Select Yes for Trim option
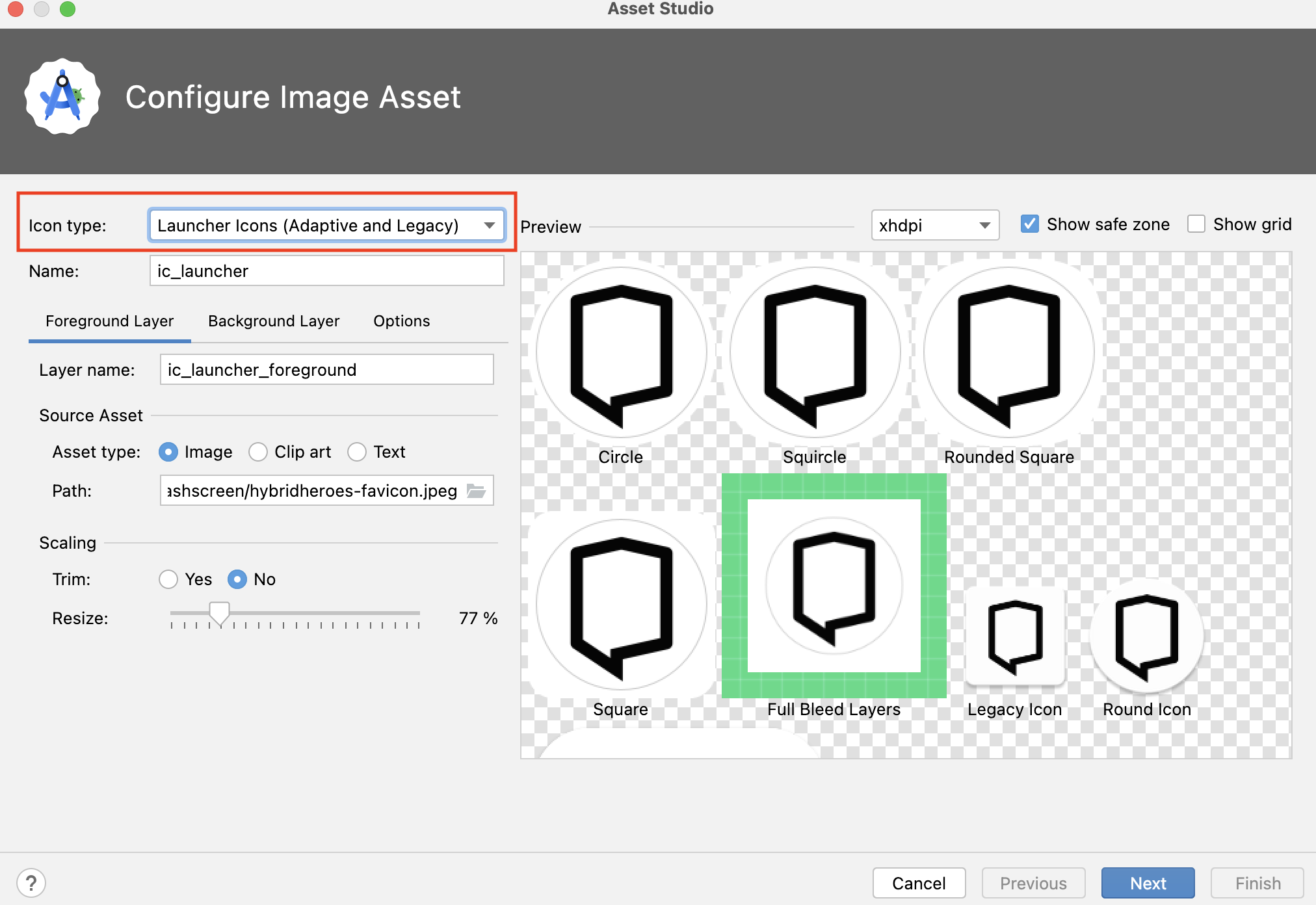The image size is (1316, 905). click(x=168, y=579)
